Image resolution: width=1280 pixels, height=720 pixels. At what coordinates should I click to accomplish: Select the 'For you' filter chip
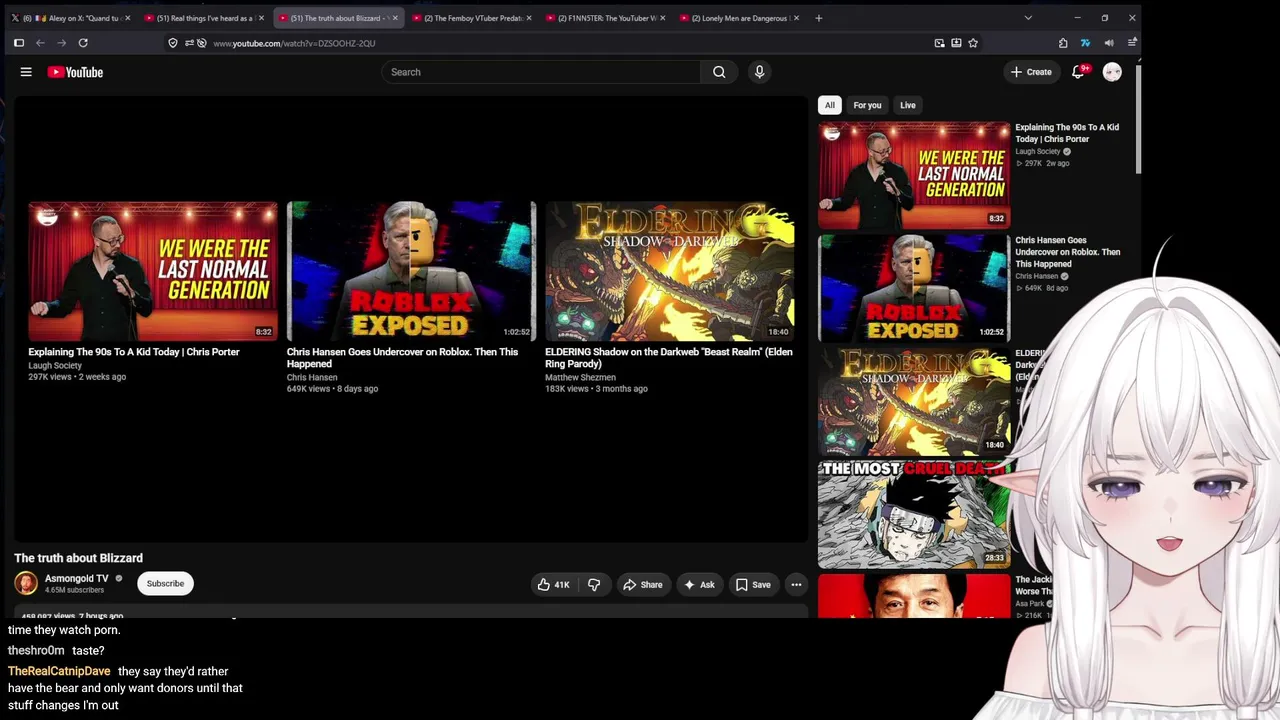(867, 105)
